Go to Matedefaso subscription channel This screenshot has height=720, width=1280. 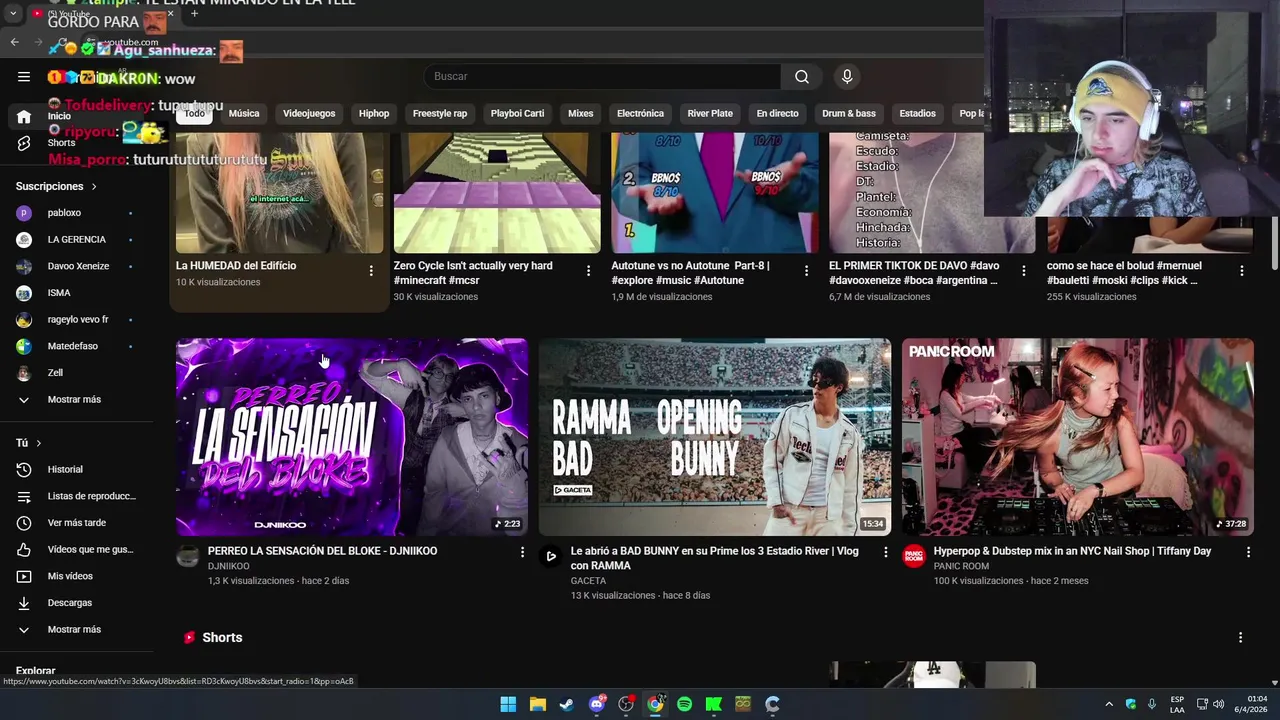click(77, 346)
